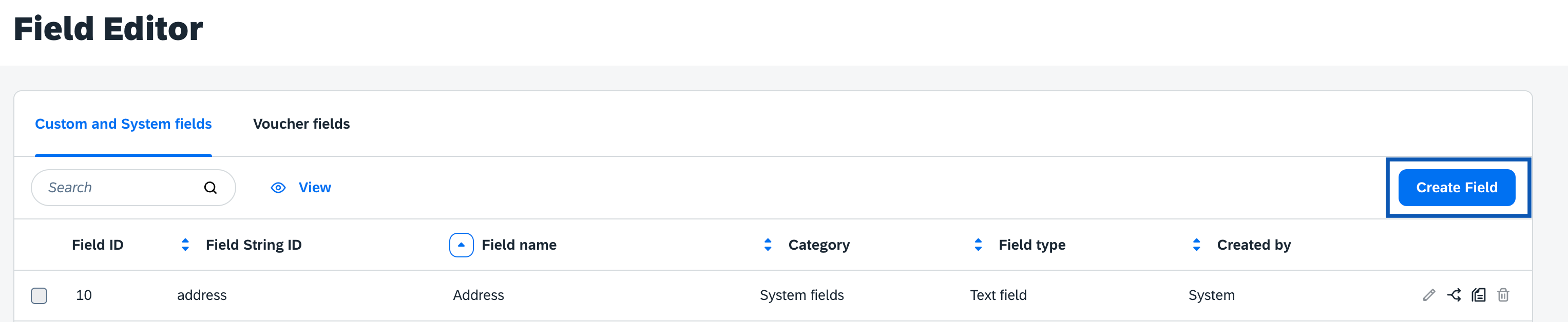Edit the address field with the pencil icon
The width and height of the screenshot is (1568, 322).
click(x=1429, y=295)
